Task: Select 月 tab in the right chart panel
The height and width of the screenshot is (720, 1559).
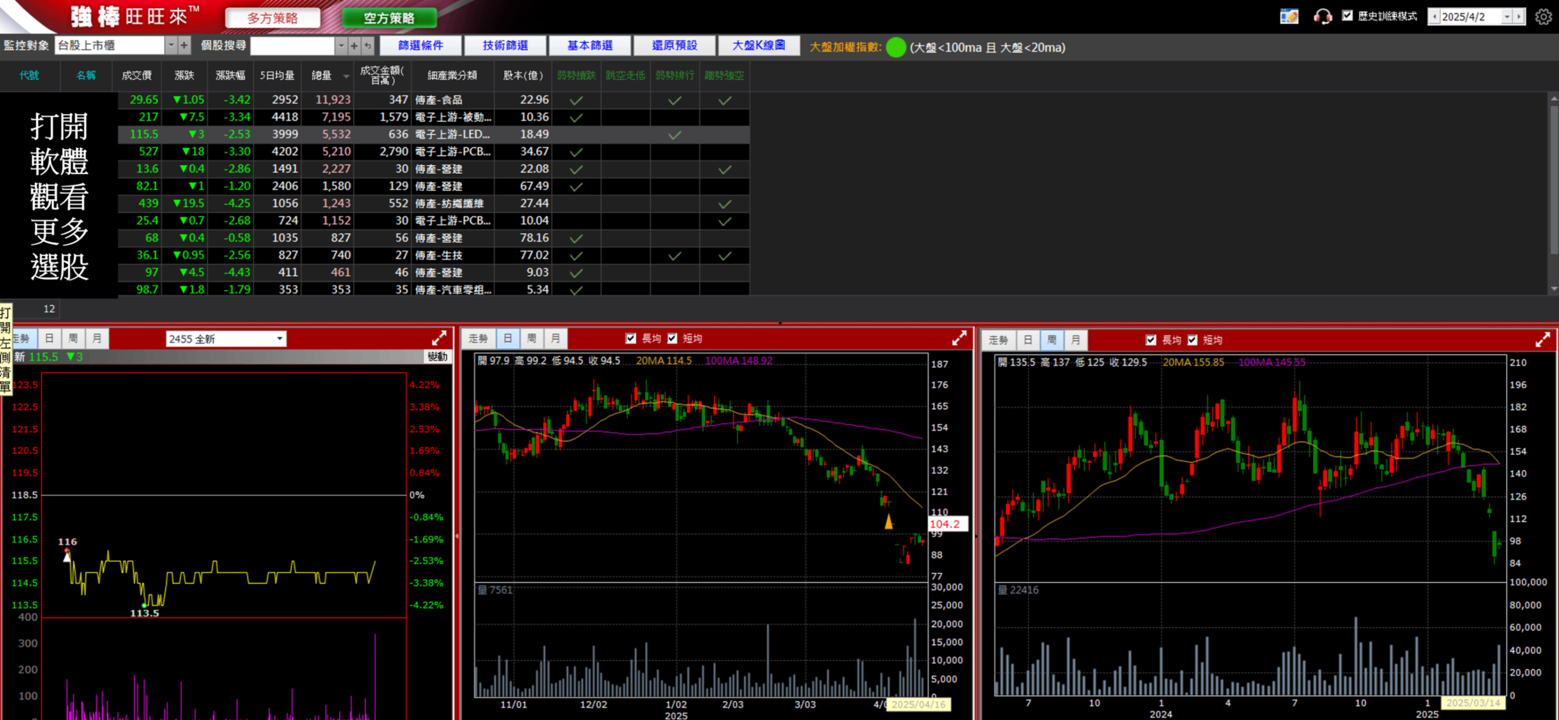Action: click(1075, 340)
